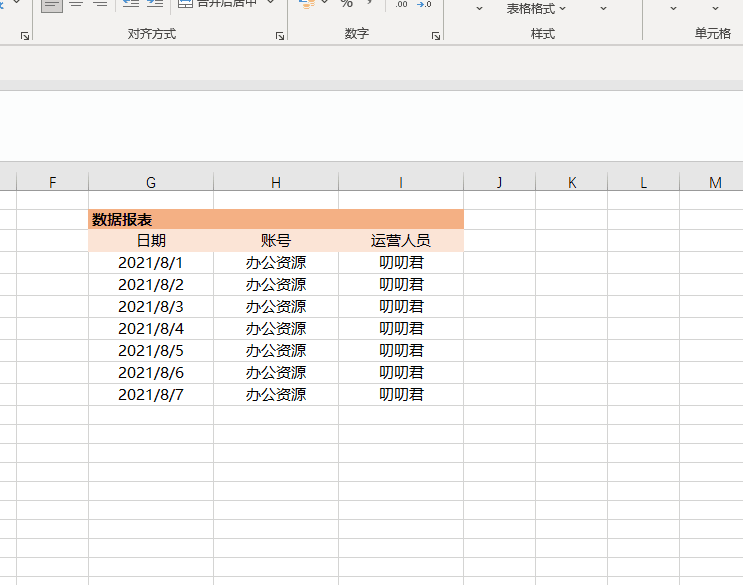Select the 运营人员 header cell

click(401, 241)
